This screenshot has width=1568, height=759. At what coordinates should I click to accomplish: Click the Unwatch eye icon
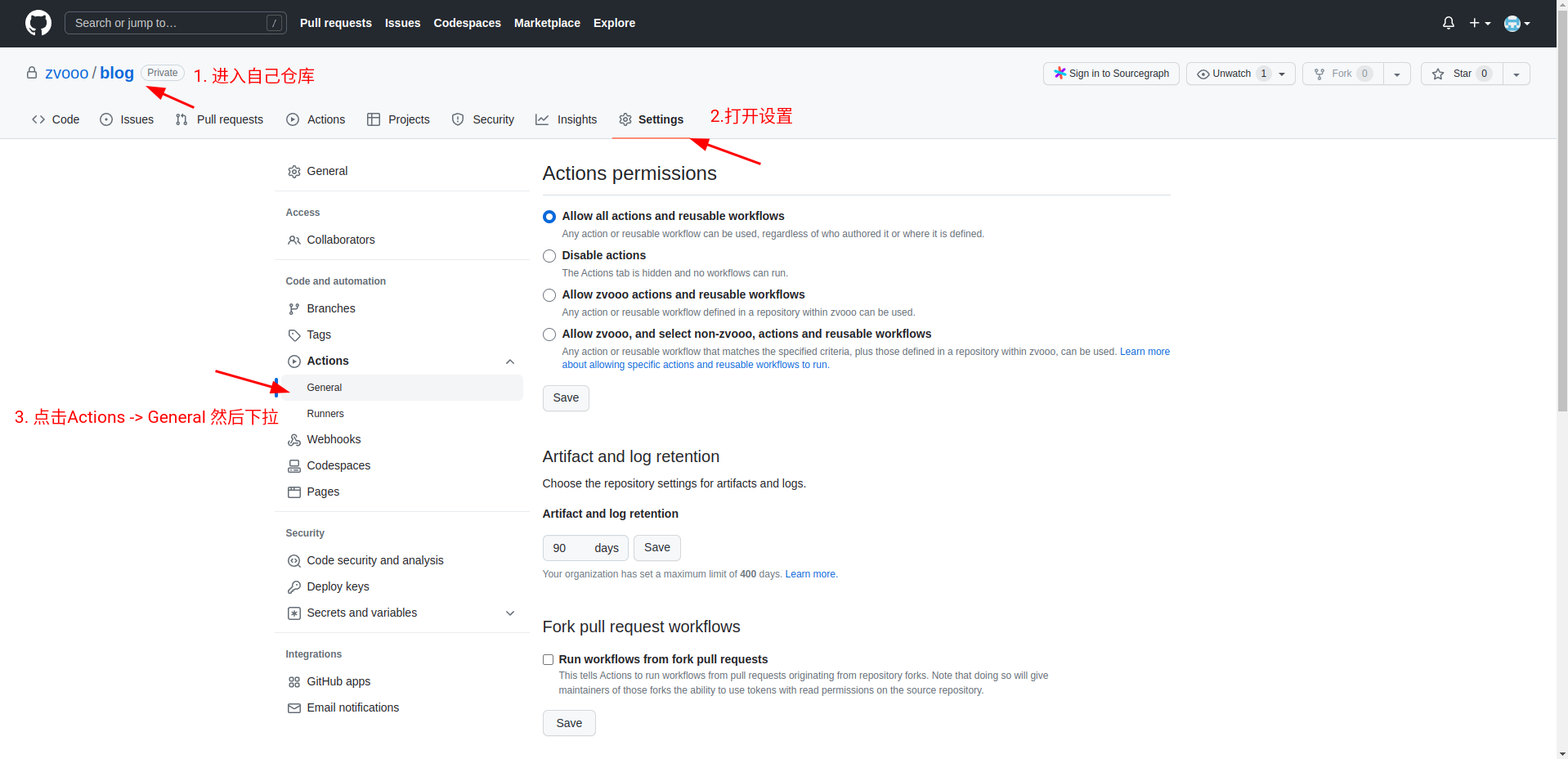pyautogui.click(x=1203, y=74)
